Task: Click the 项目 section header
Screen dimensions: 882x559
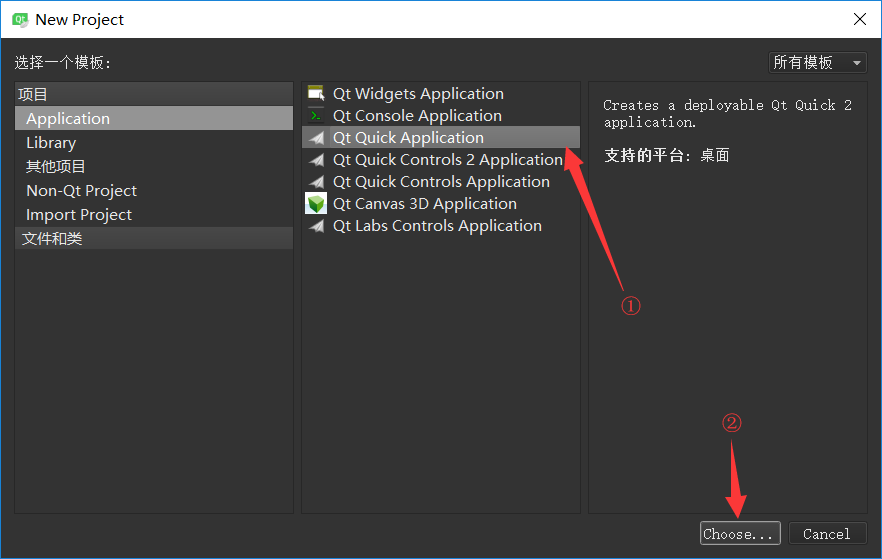Action: [x=154, y=94]
